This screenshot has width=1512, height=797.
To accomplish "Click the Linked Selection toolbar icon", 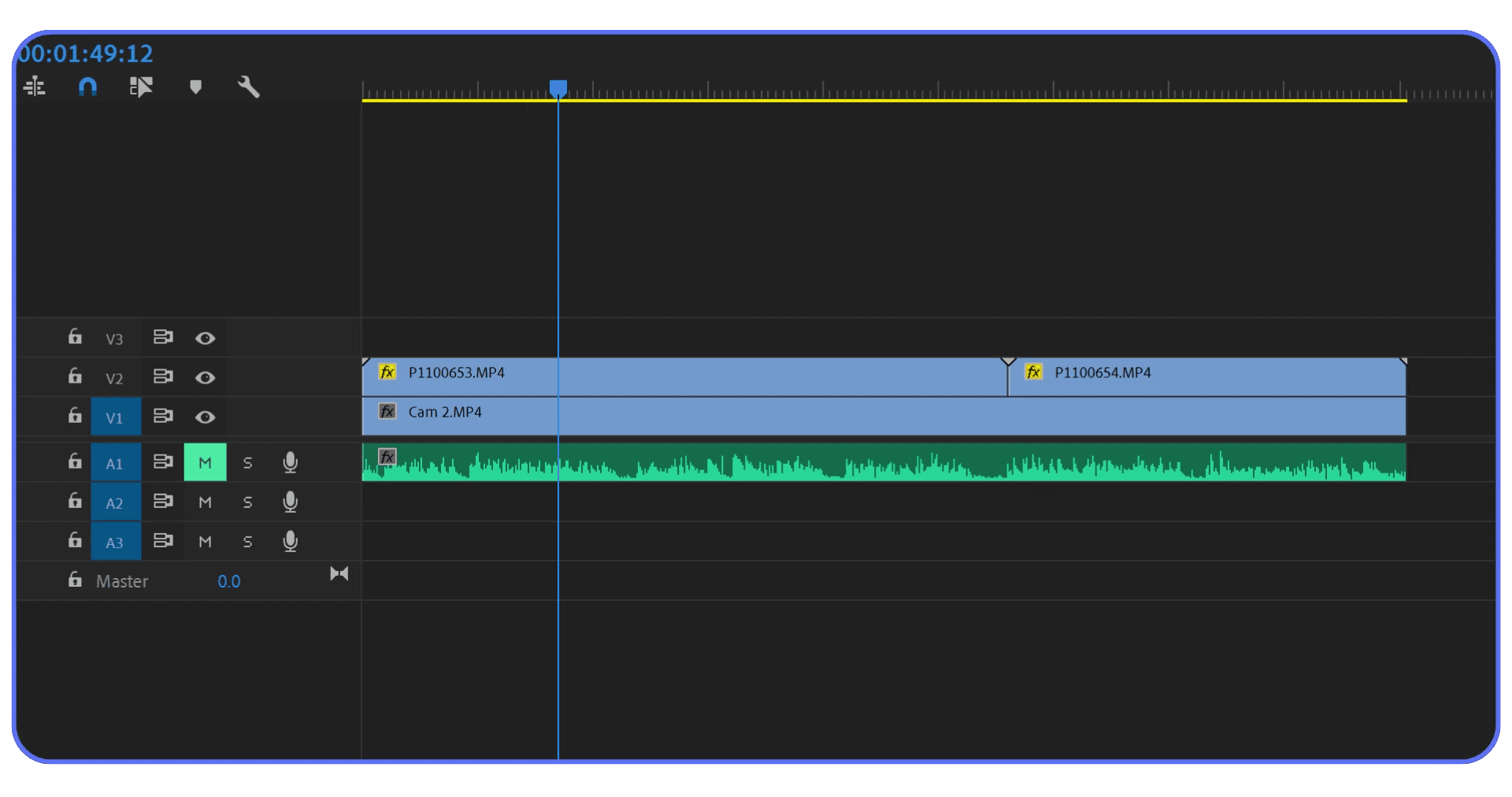I will pos(141,87).
